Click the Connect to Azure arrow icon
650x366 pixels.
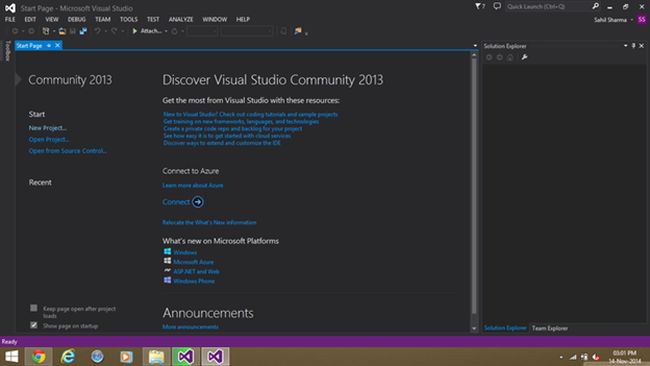[198, 202]
